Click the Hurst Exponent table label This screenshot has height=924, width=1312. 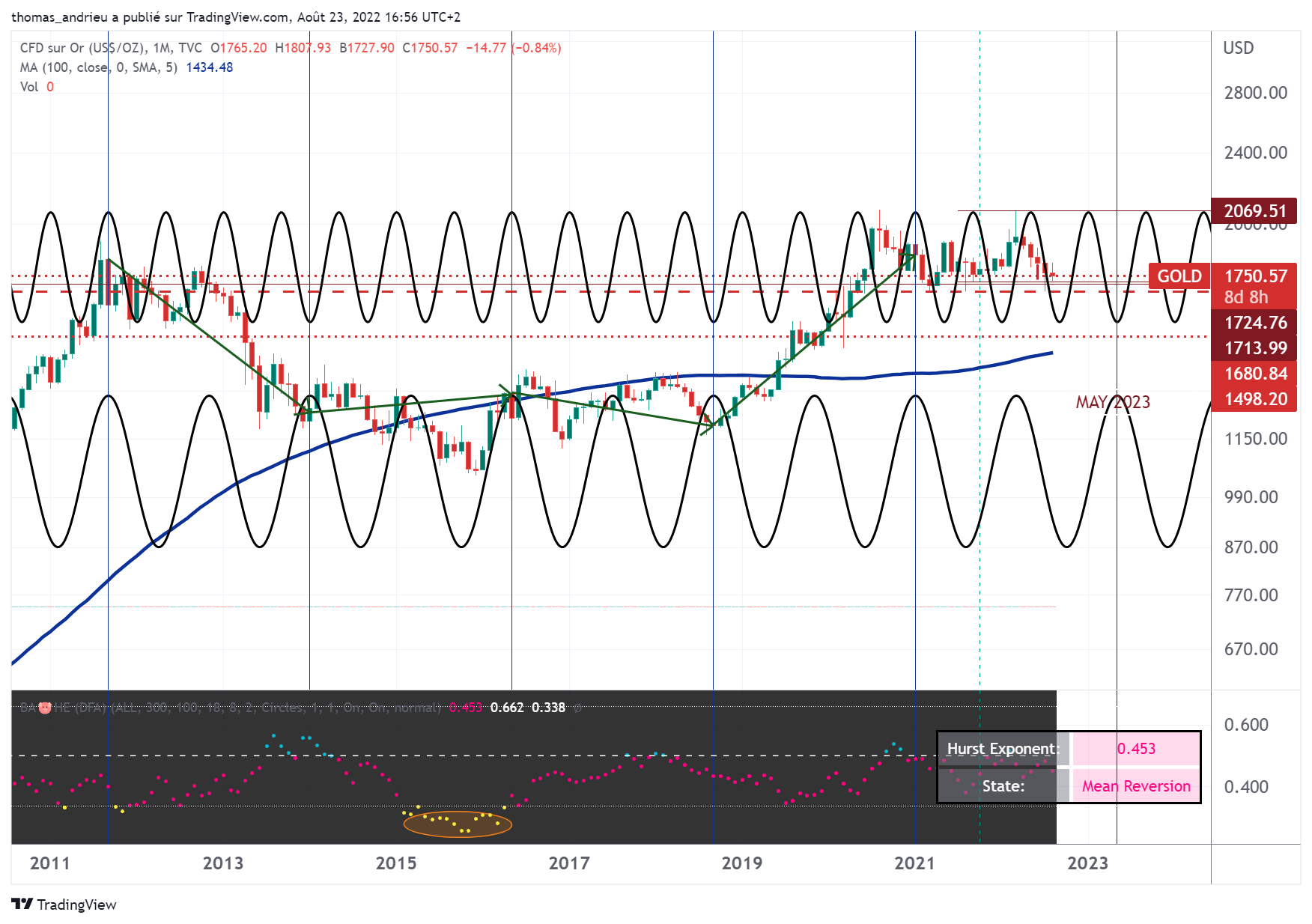coord(1003,749)
